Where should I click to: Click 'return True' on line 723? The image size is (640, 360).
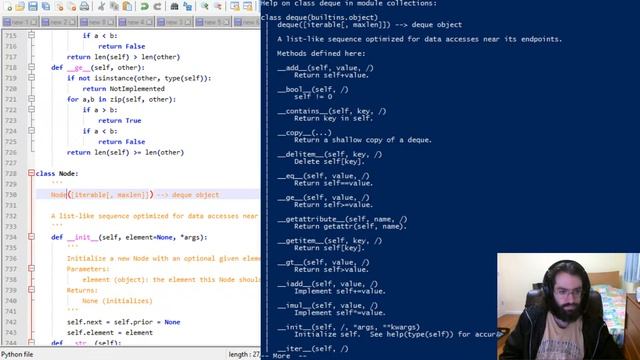(120, 120)
